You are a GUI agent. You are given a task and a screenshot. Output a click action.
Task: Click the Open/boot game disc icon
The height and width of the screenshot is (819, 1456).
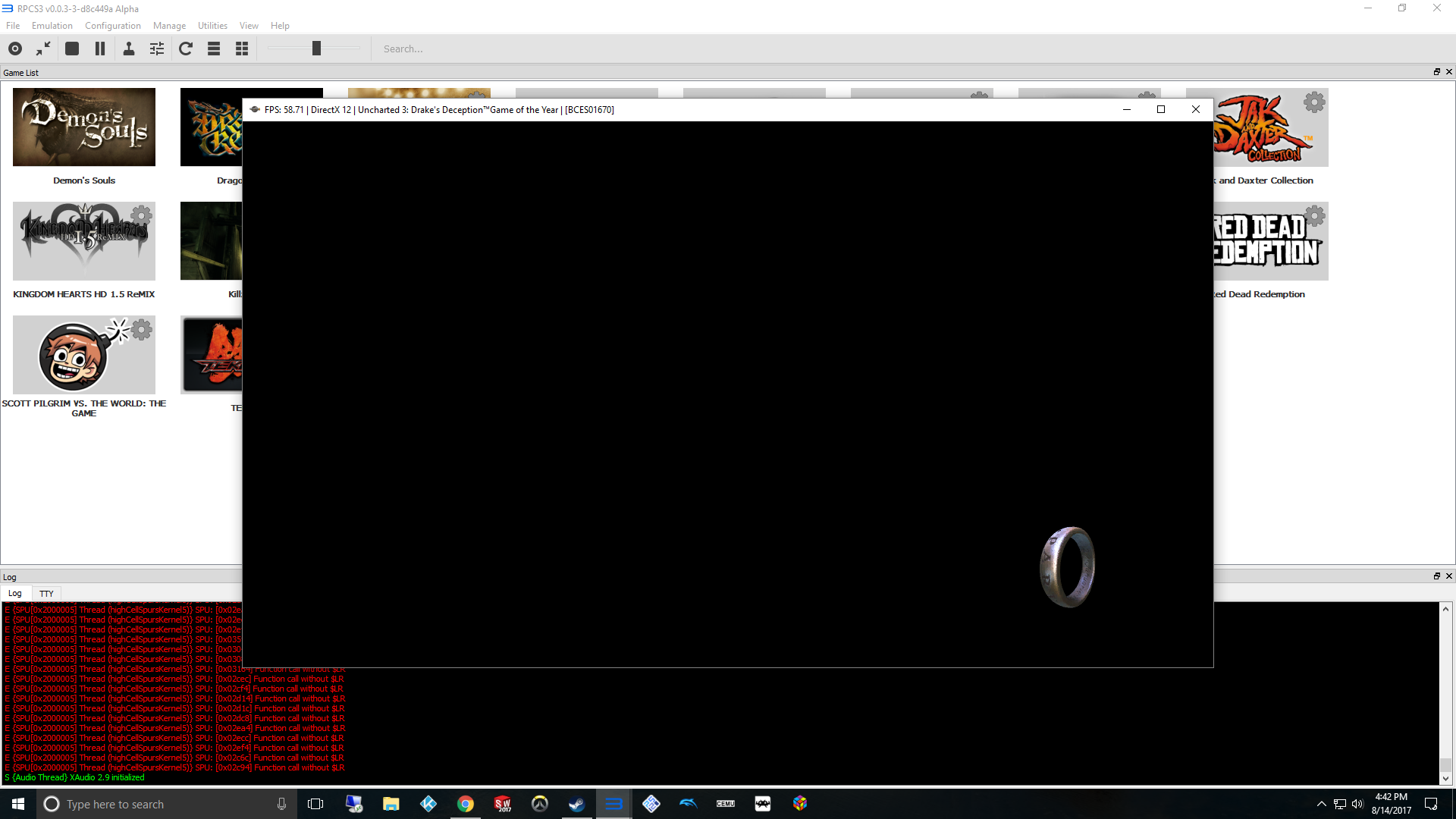click(15, 49)
